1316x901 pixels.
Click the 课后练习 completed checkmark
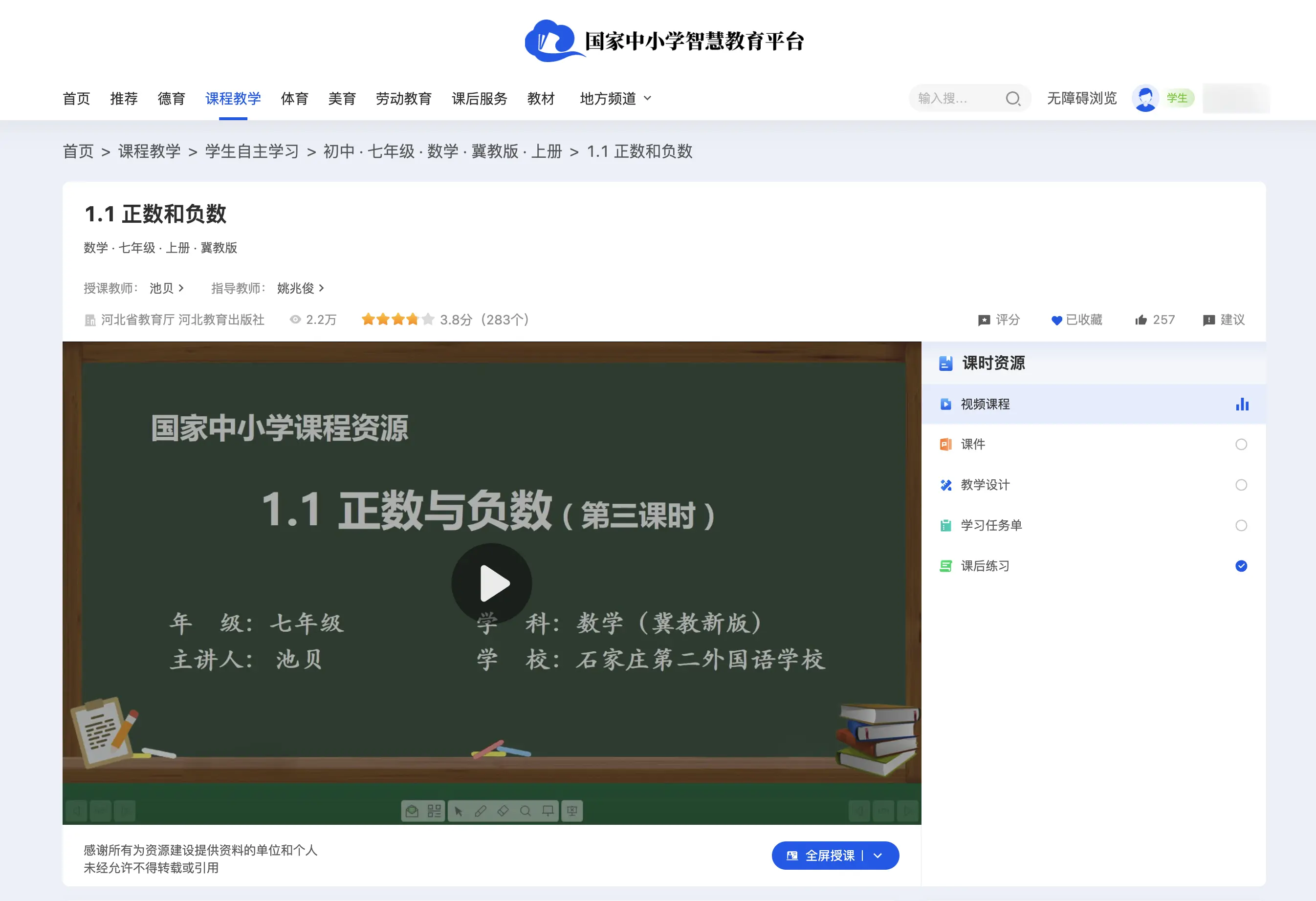[x=1241, y=566]
